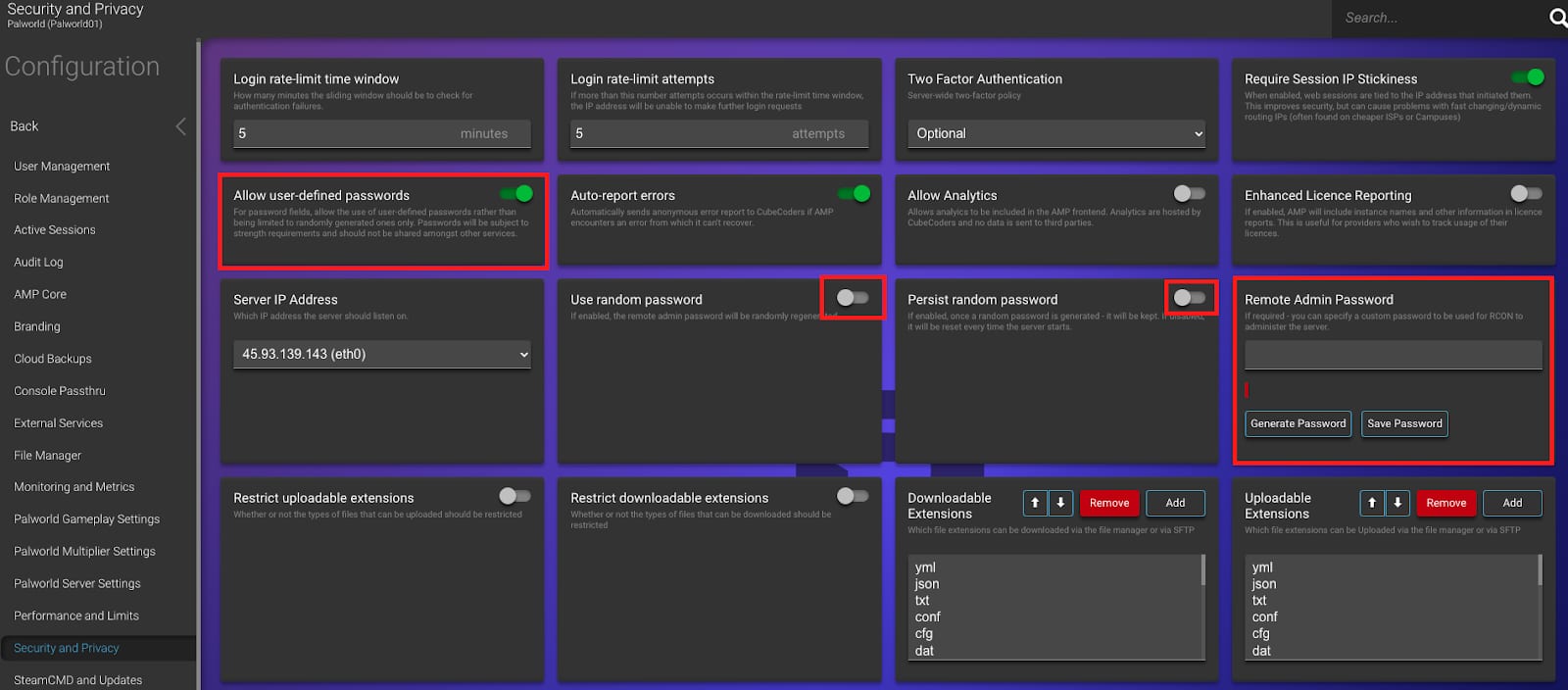Expand the Server IP Address dropdown

[382, 354]
